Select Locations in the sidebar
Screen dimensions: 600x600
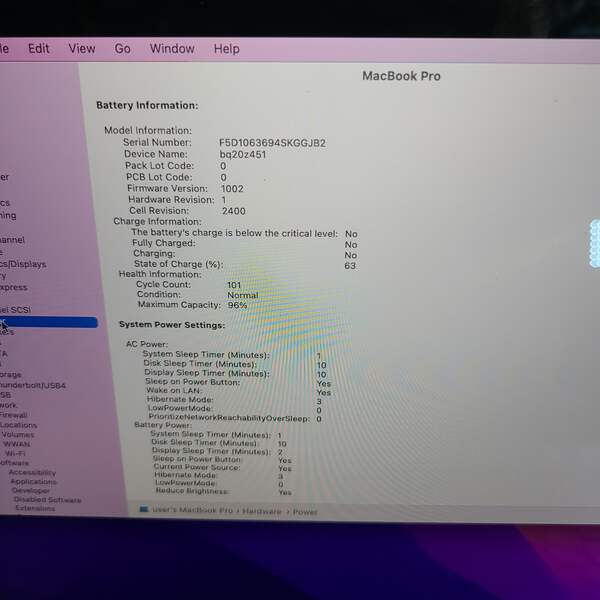[x=18, y=425]
